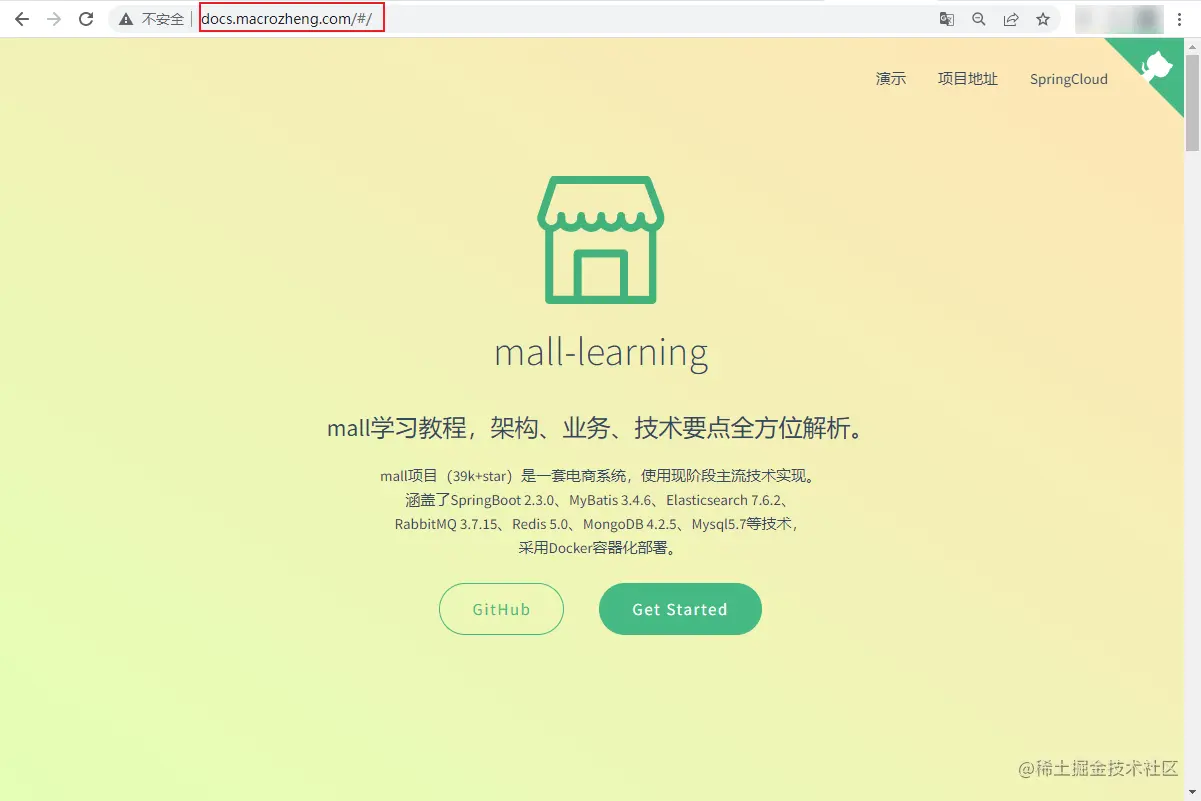Click the Get Started button
The height and width of the screenshot is (801, 1201).
click(680, 609)
